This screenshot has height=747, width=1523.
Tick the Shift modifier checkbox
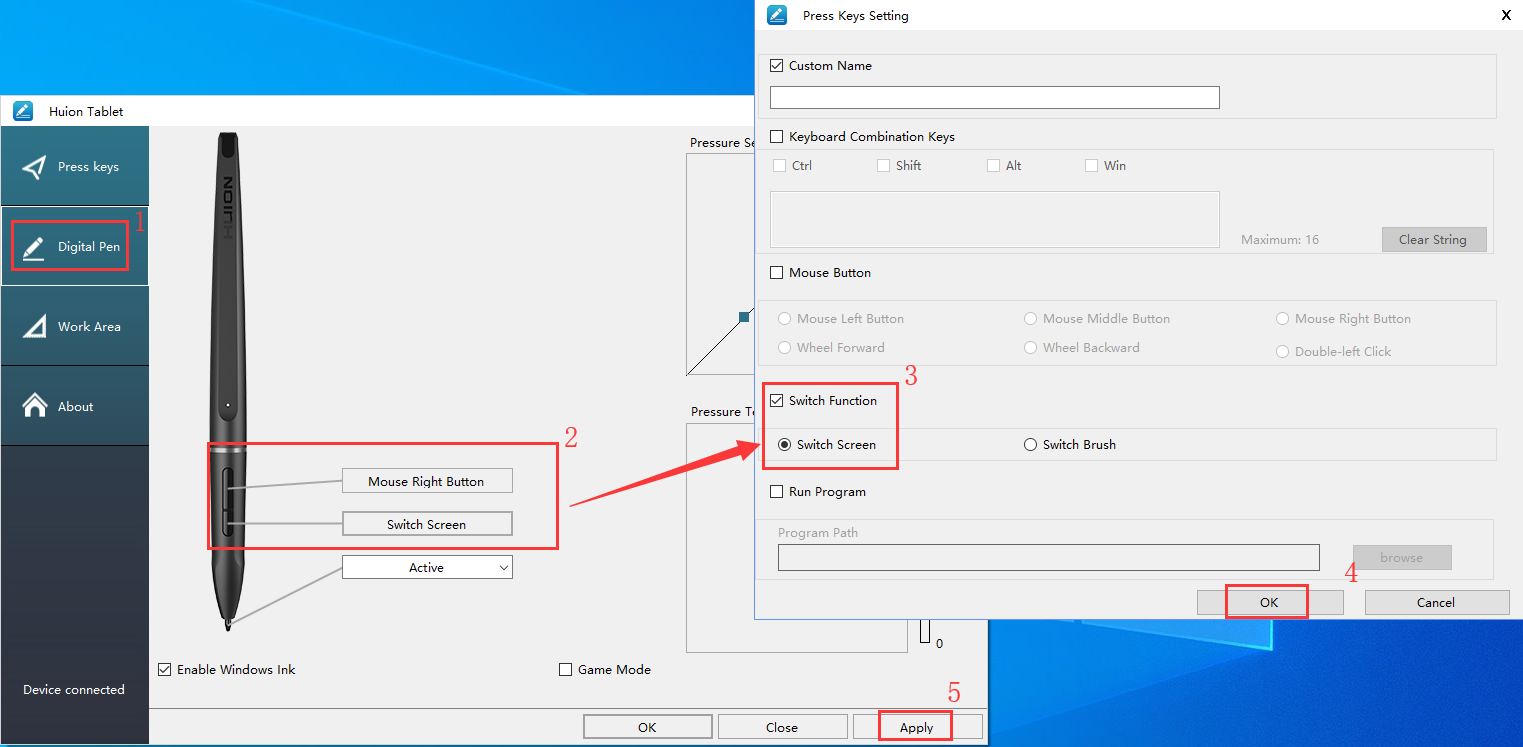coord(883,166)
